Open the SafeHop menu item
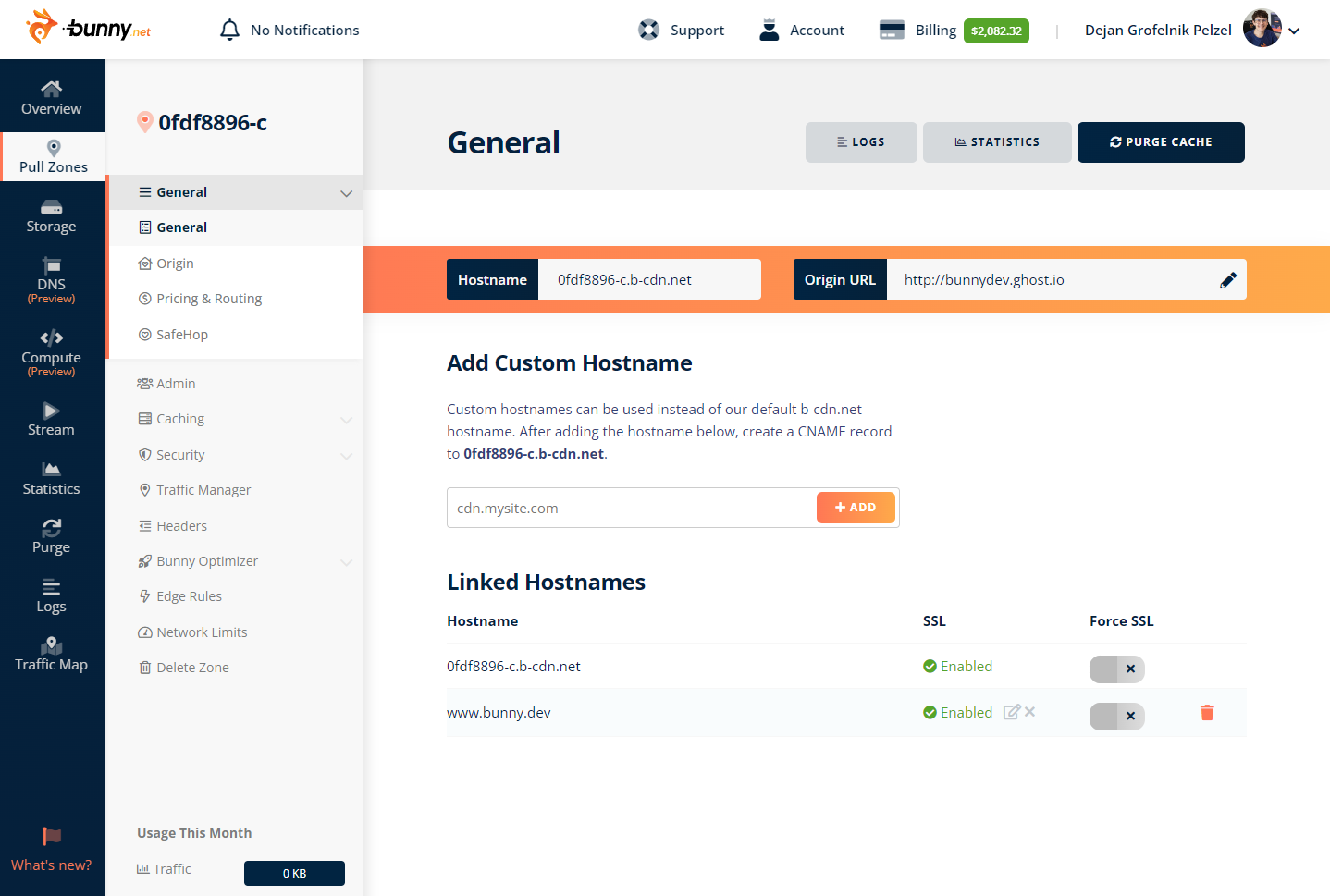This screenshot has width=1330, height=896. [x=236, y=335]
